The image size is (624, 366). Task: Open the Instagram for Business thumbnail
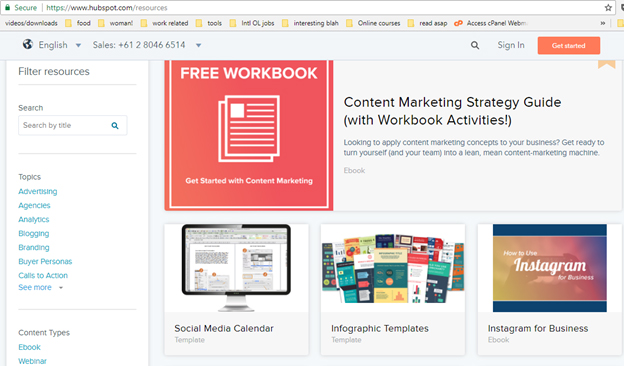[x=550, y=268]
